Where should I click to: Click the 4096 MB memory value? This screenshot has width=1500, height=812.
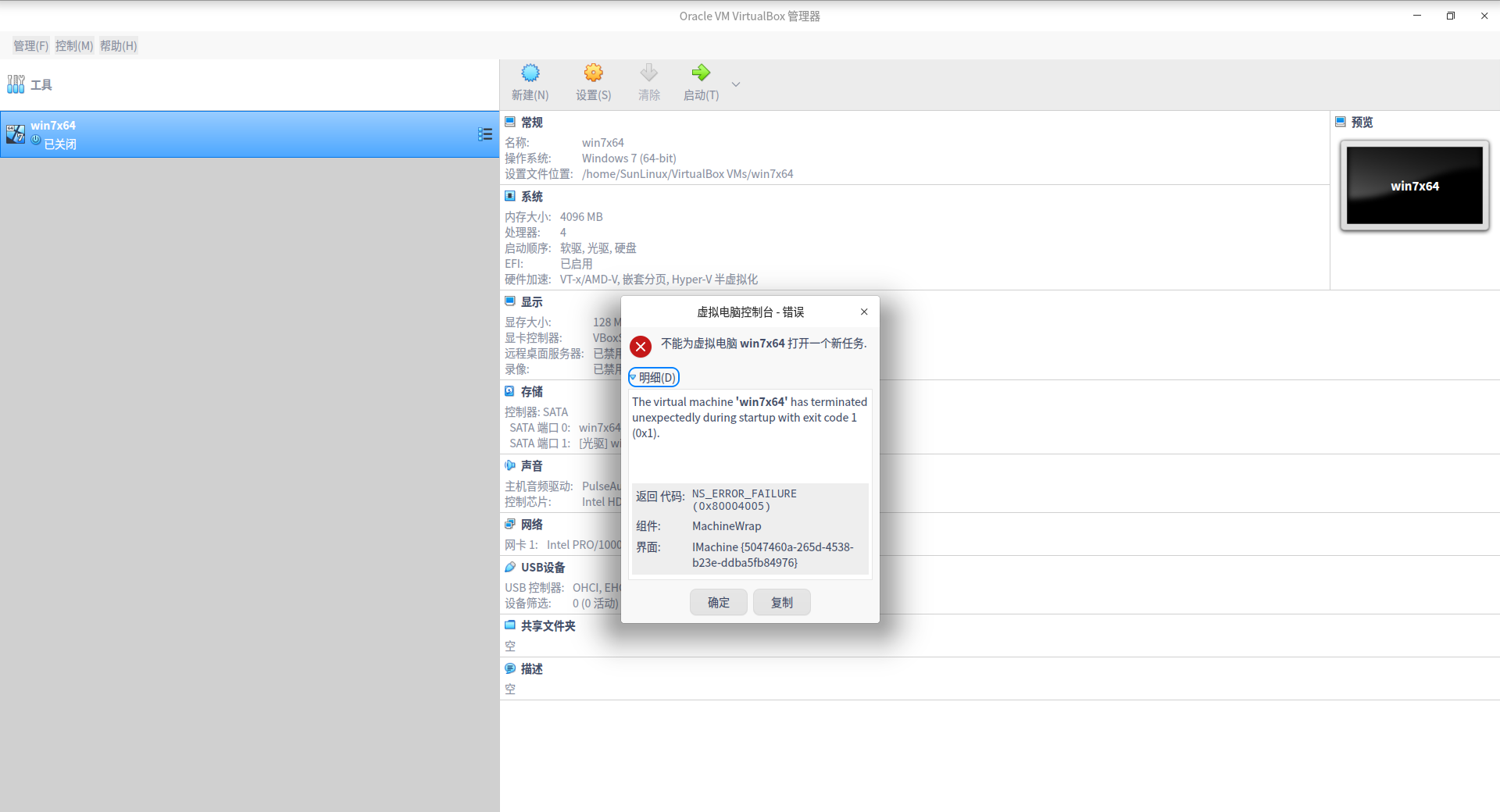[581, 217]
